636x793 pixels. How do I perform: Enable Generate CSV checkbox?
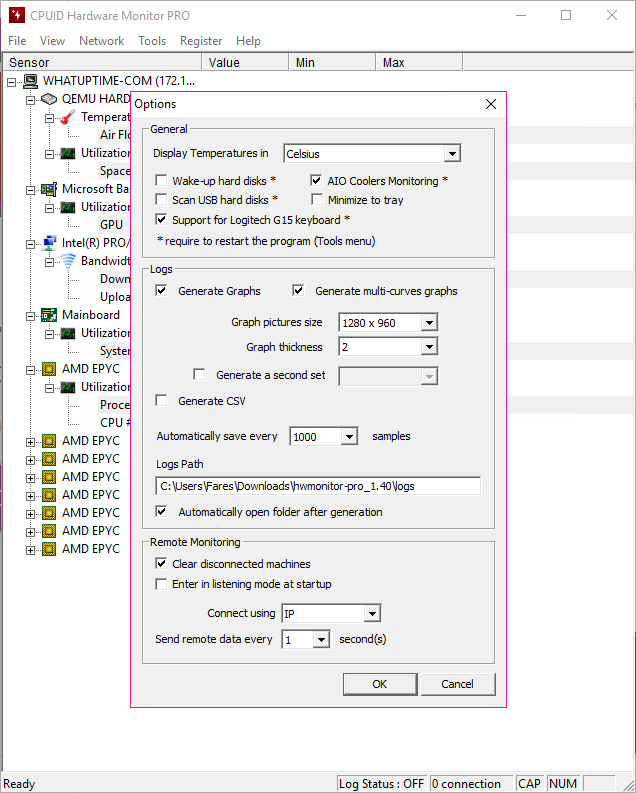pos(161,401)
